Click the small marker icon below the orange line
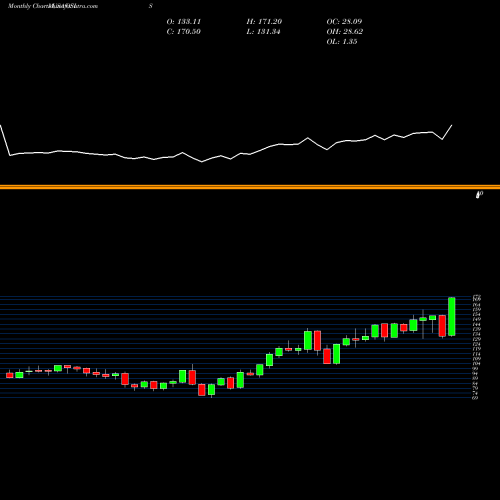Viewport: 500px width, 500px height. pos(479,195)
